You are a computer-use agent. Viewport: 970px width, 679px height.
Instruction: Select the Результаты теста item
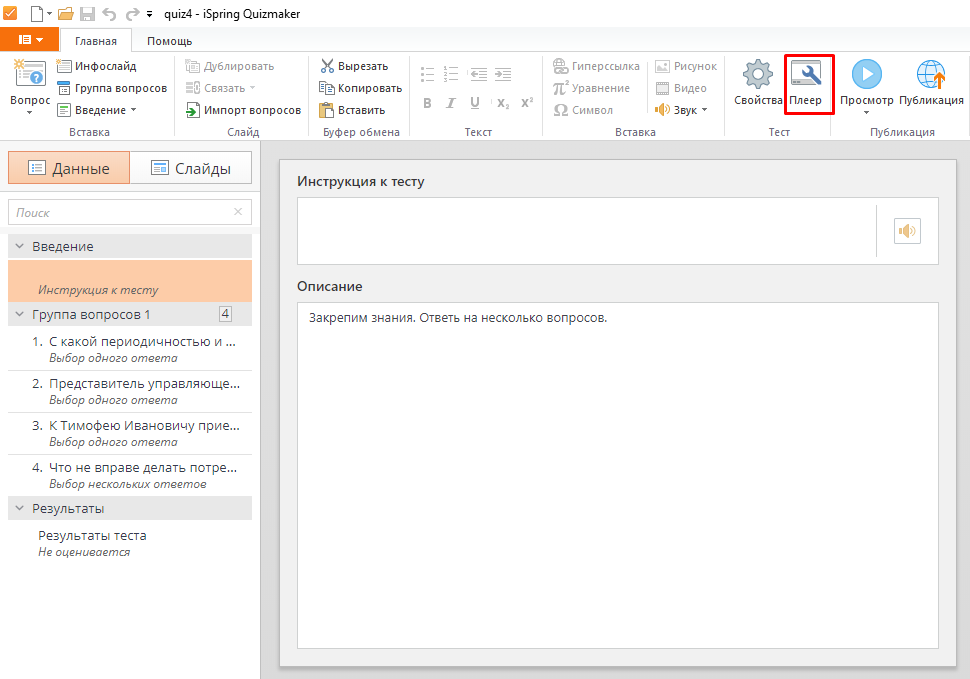point(130,543)
